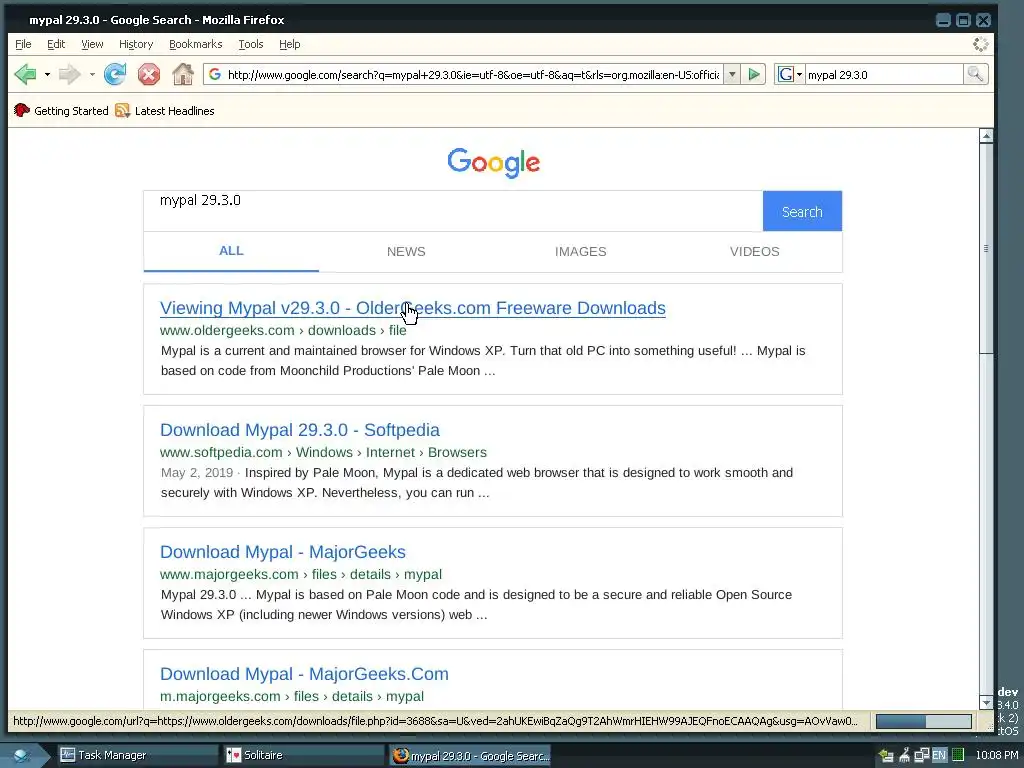The height and width of the screenshot is (768, 1024).
Task: Click the green Back arrow
Action: coord(25,74)
